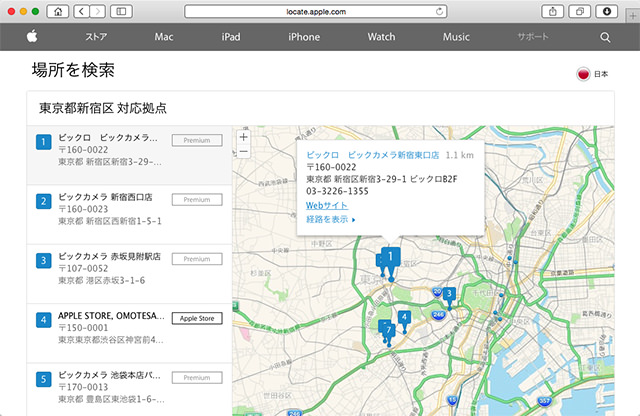The image size is (640, 416).
Task: Open ビックロ ビックカメラ新宿東口店 popup title link
Action: point(373,155)
